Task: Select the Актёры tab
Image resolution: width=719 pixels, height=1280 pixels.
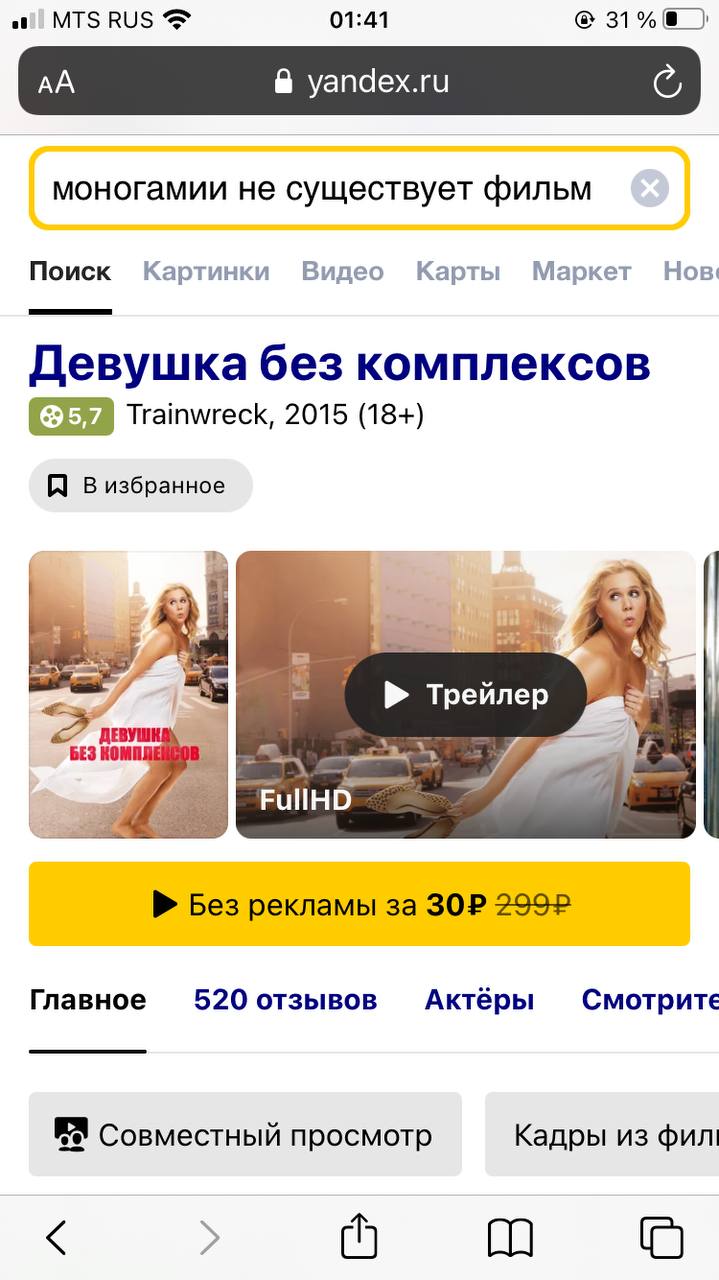Action: [x=479, y=1000]
